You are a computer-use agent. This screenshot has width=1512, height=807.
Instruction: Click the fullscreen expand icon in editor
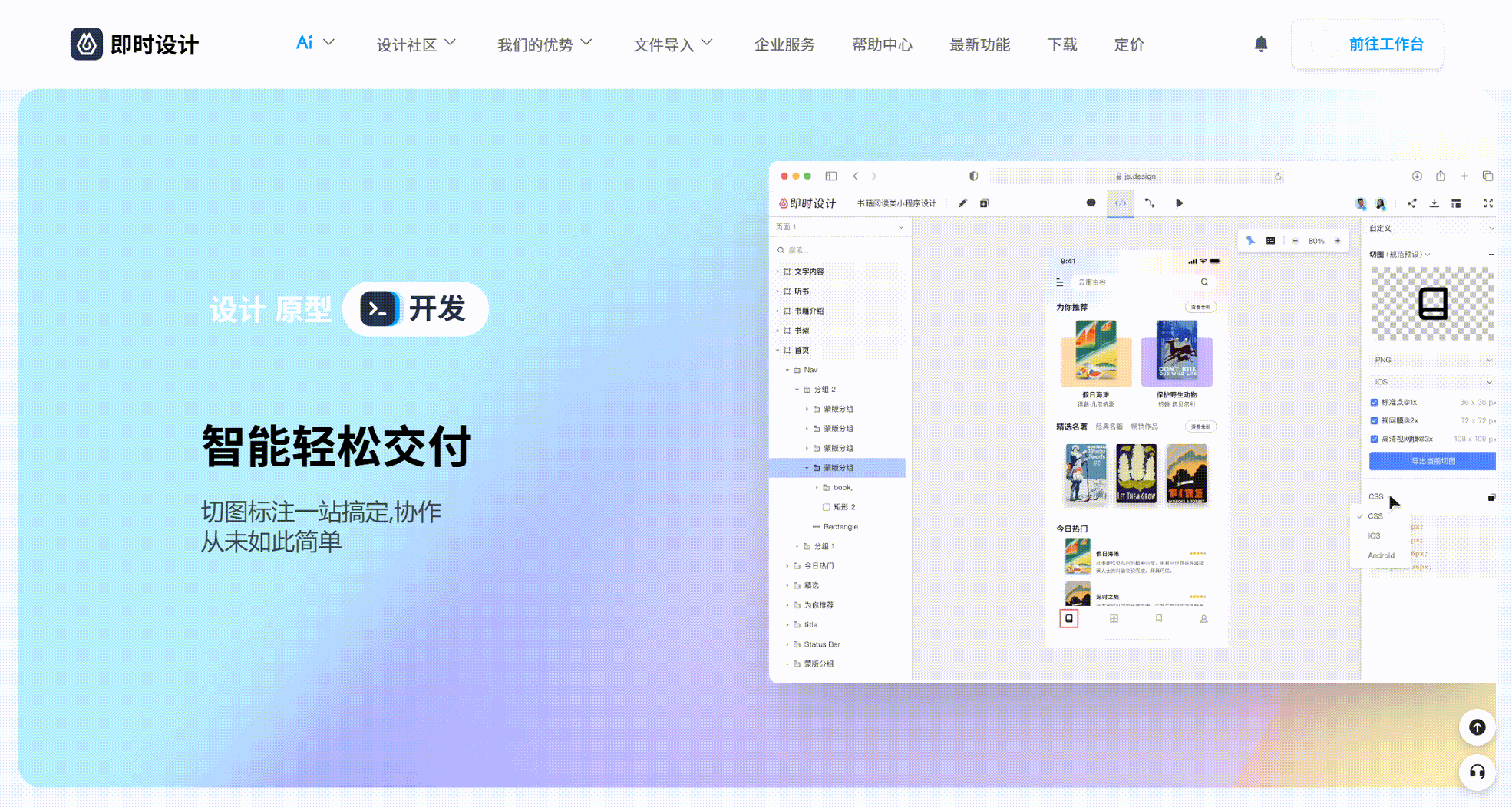(1488, 203)
